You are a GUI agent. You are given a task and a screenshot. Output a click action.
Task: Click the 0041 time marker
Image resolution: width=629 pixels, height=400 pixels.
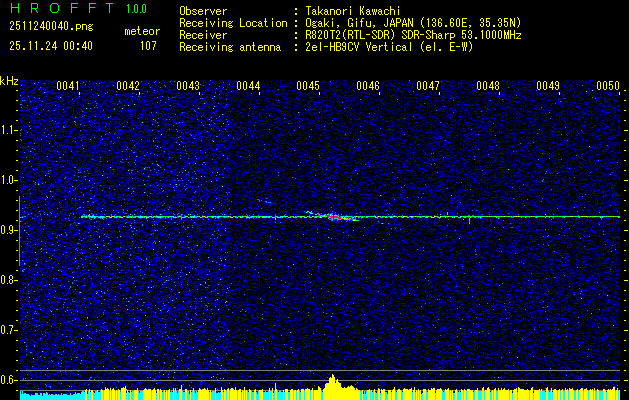[68, 86]
